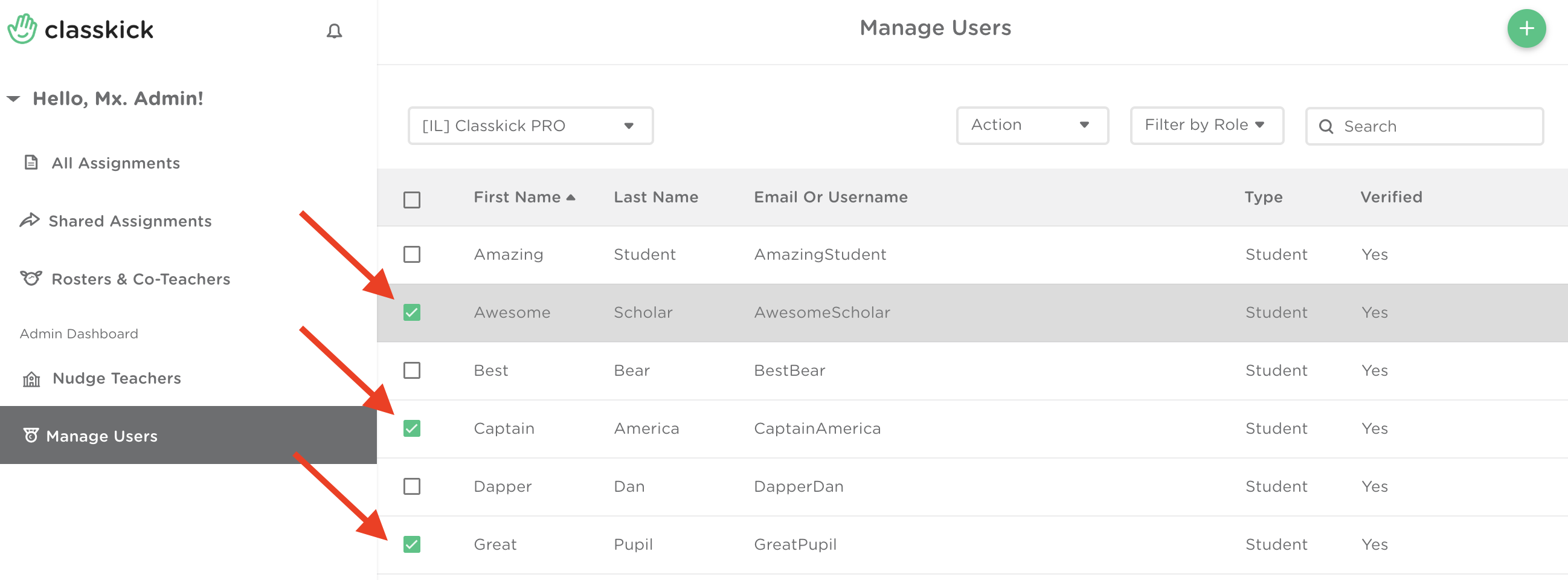The width and height of the screenshot is (1568, 580).
Task: Tick the Dapper Dan row checkbox
Action: [x=411, y=486]
